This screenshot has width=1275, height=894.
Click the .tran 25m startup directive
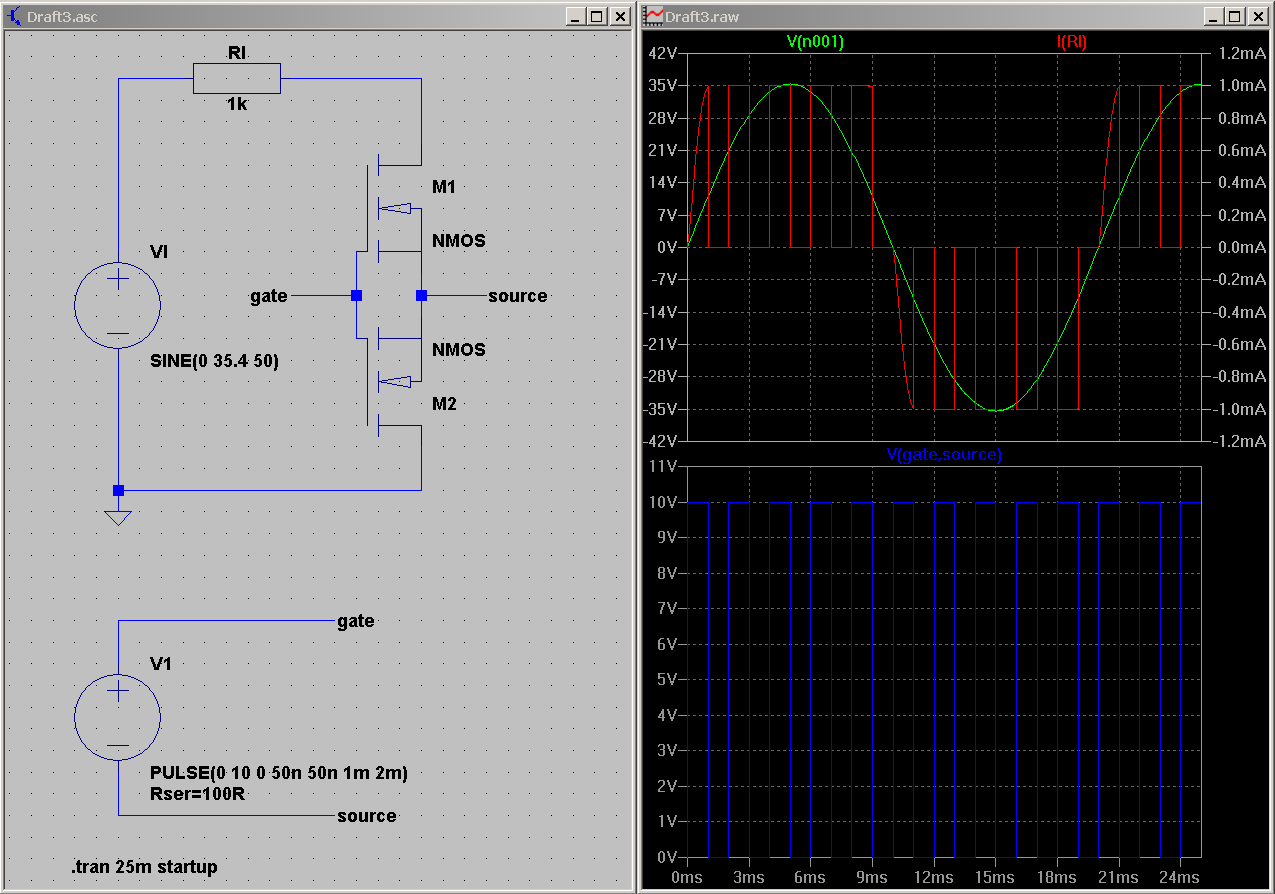click(x=144, y=866)
